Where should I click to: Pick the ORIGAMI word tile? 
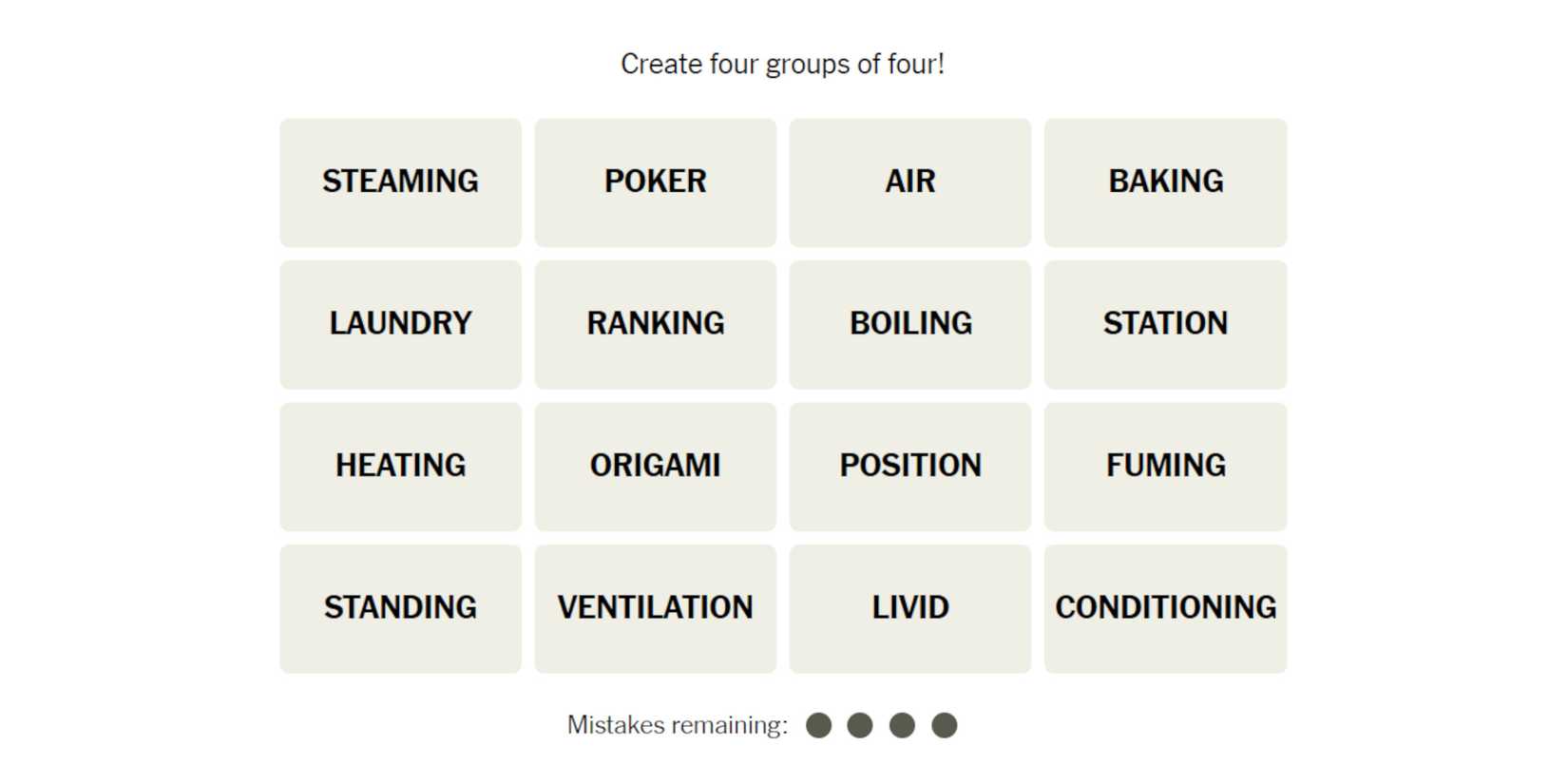pos(655,466)
